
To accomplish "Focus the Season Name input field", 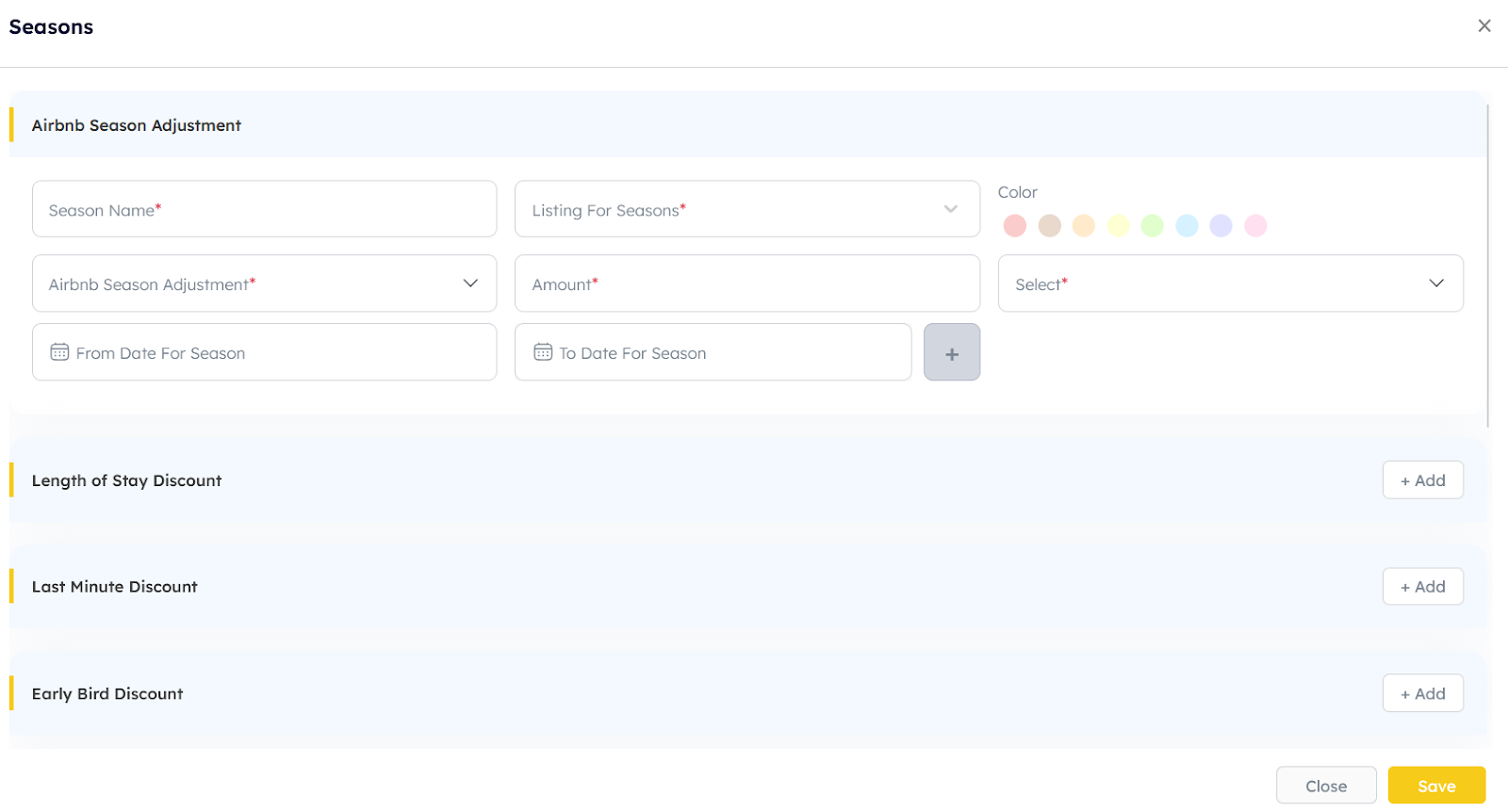I will [x=264, y=209].
